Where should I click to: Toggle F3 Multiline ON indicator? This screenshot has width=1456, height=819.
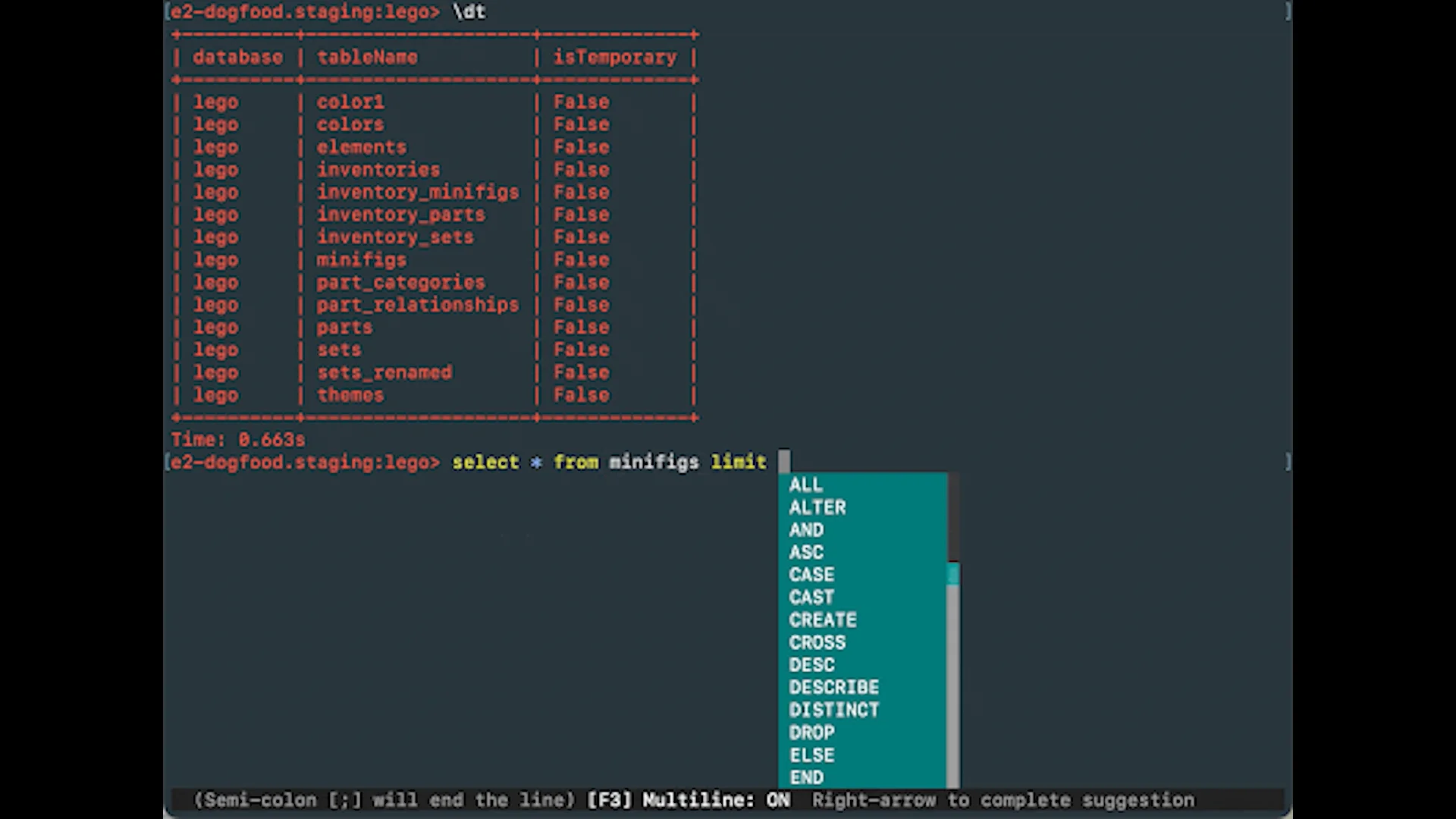tap(689, 800)
